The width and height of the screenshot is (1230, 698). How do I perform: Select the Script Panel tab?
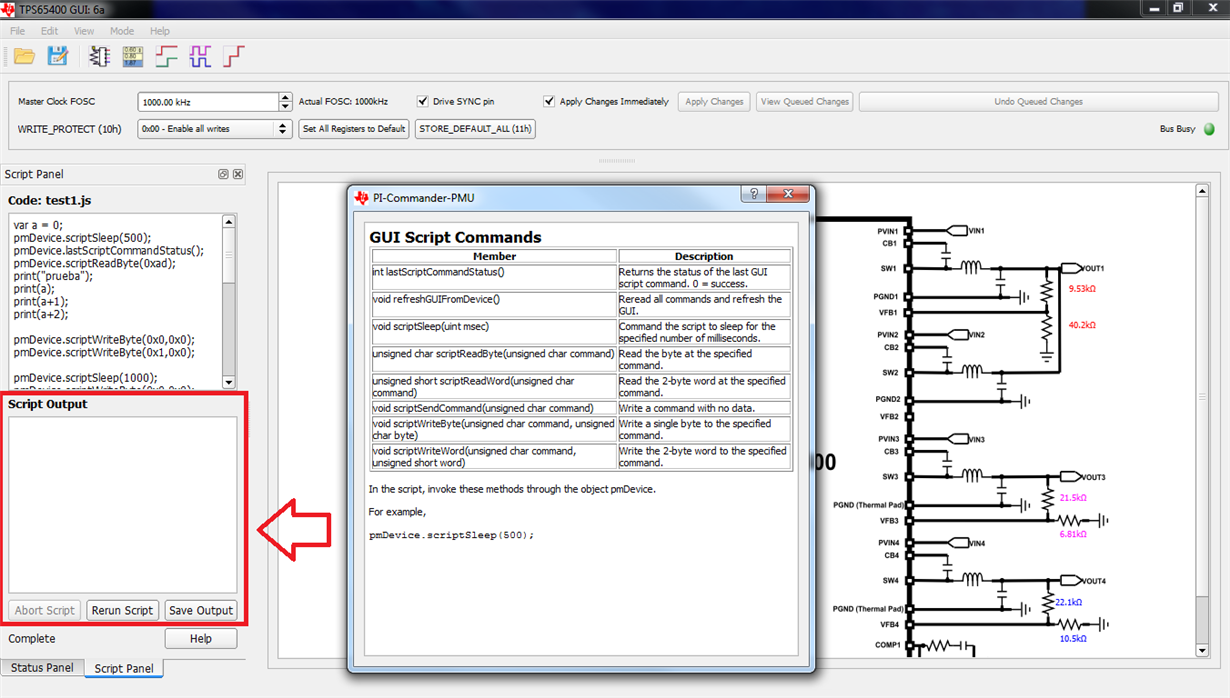pos(124,668)
